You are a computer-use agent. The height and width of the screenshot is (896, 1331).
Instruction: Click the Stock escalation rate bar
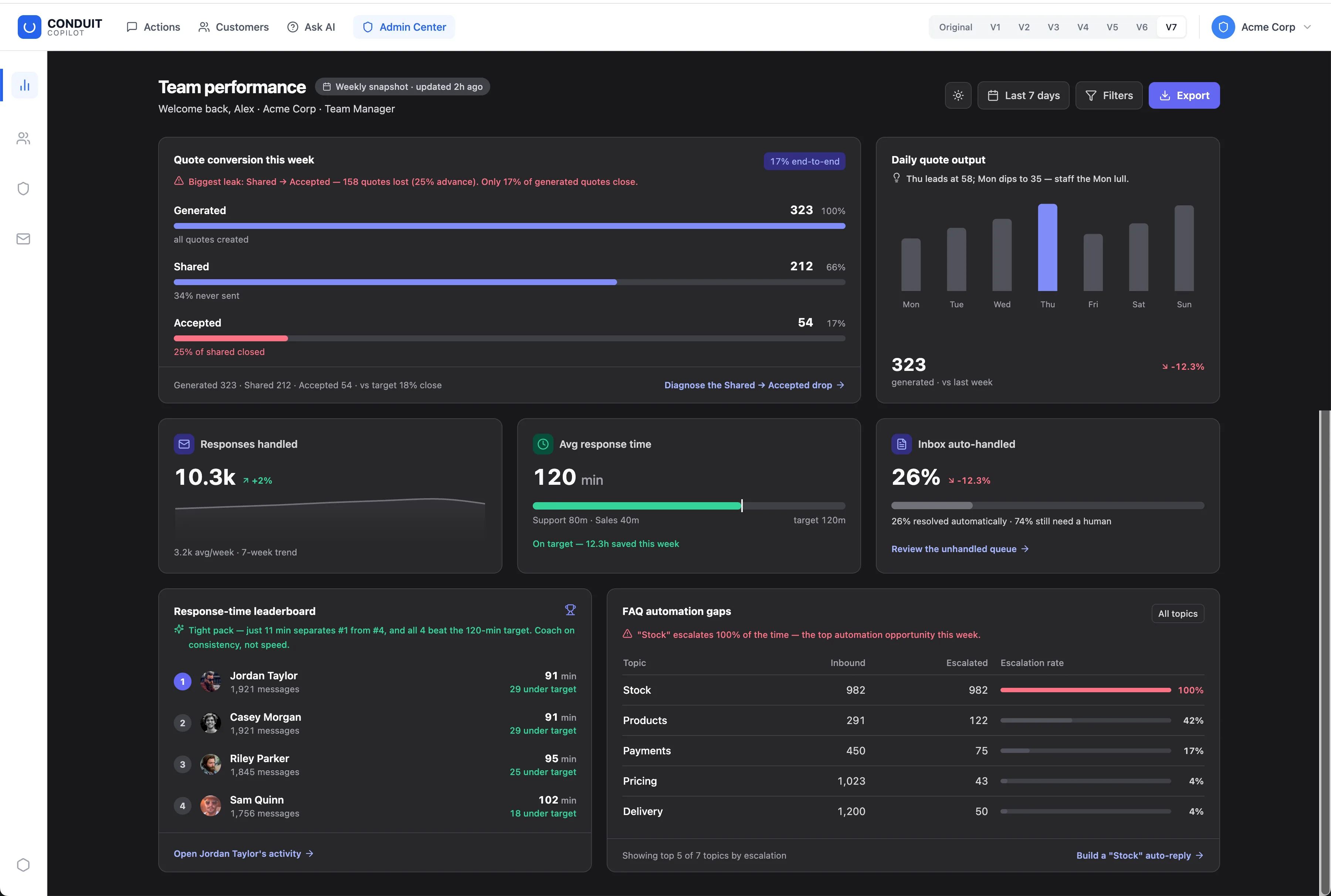point(1086,690)
